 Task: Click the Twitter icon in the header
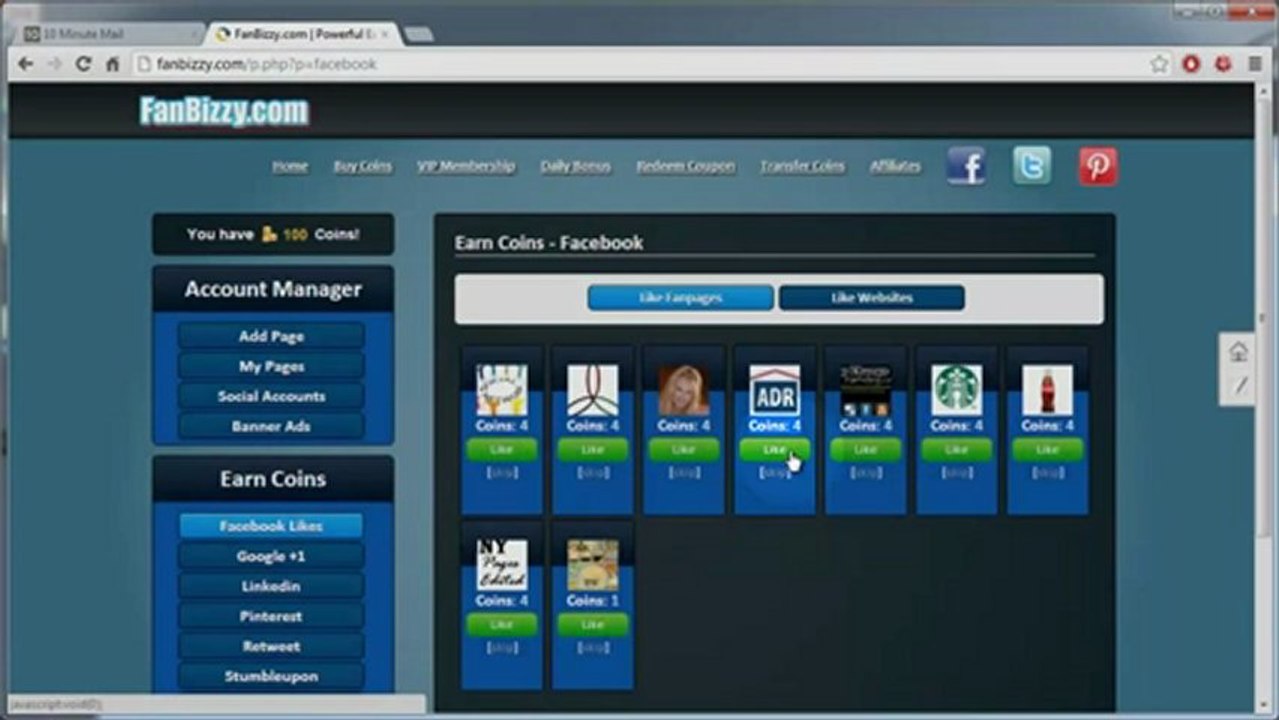coord(1031,166)
